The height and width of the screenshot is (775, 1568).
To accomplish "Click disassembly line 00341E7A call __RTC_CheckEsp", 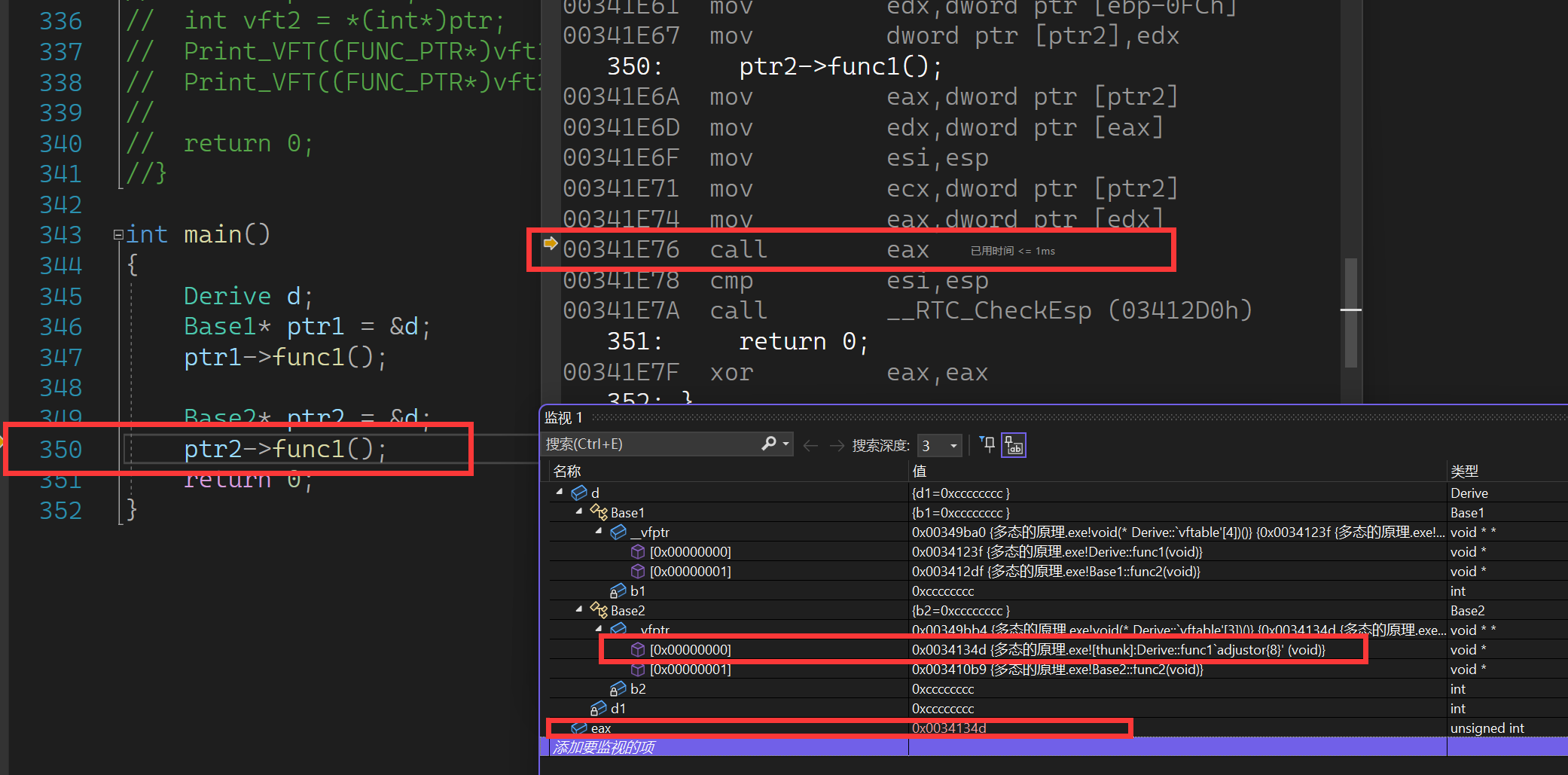I will (907, 310).
